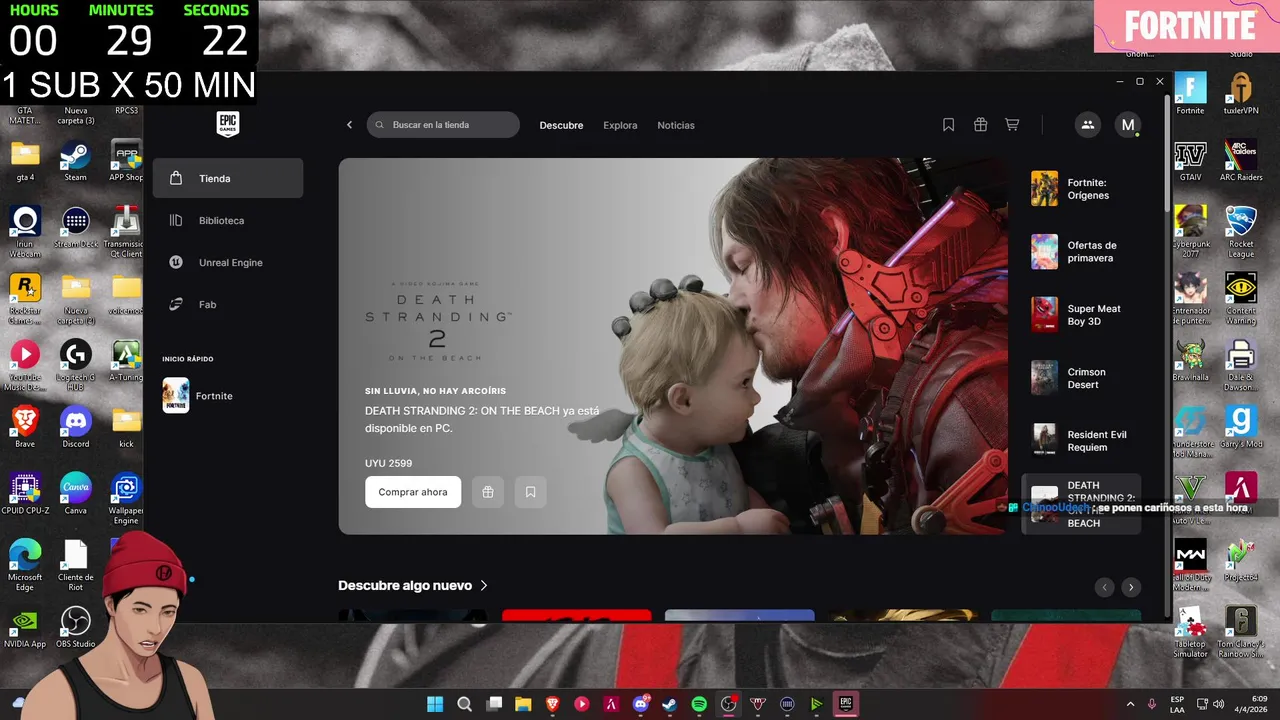Select the Brave desktop icon
This screenshot has width=1280, height=720.
pyautogui.click(x=25, y=427)
